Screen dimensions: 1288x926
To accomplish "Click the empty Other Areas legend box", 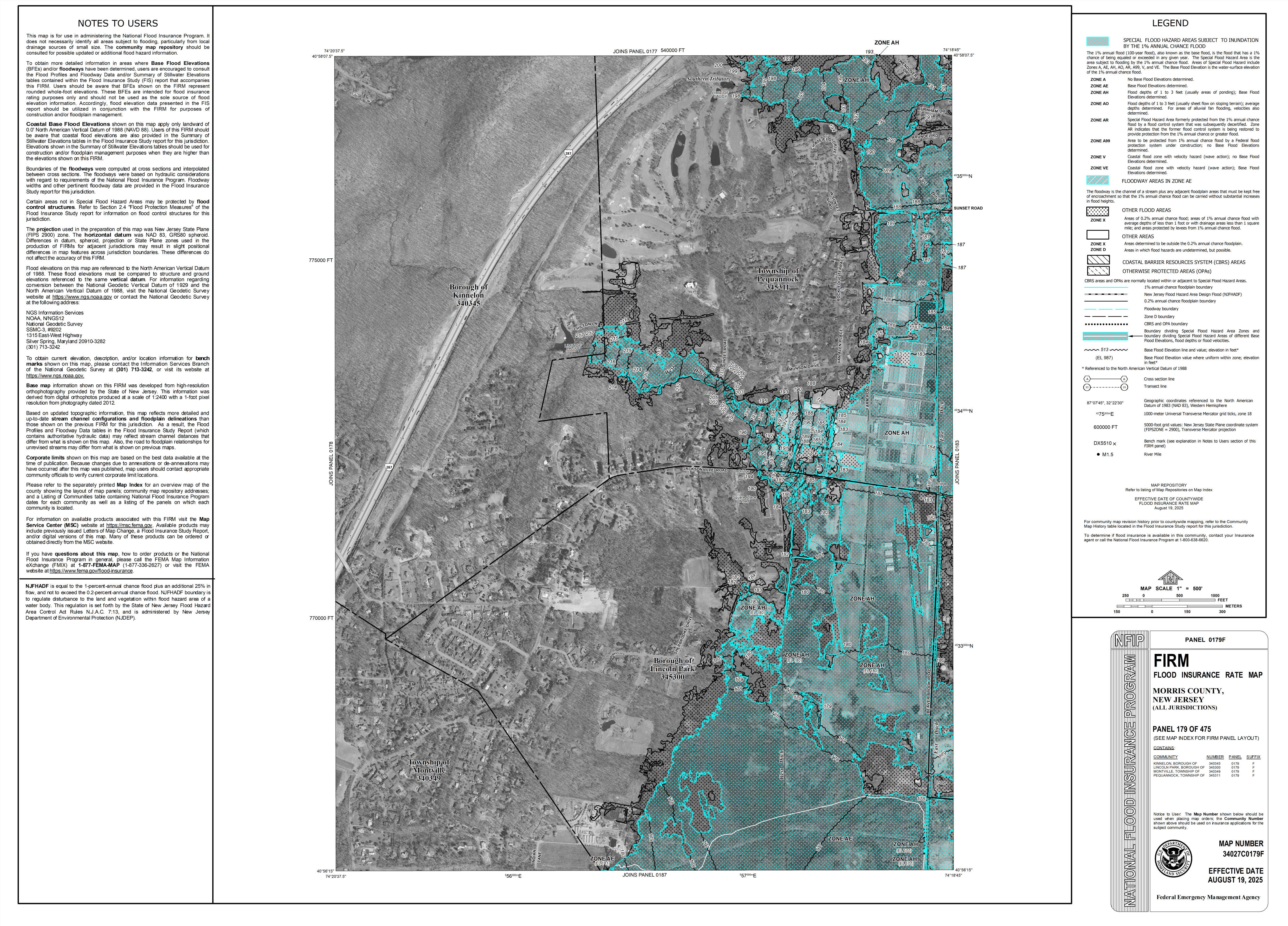I will [x=1097, y=235].
